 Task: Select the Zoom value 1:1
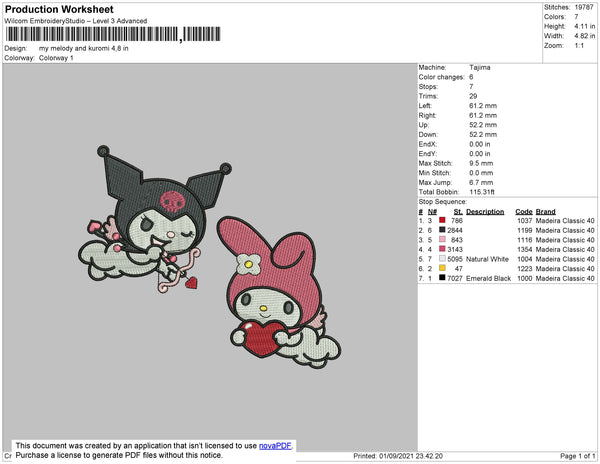(x=579, y=46)
